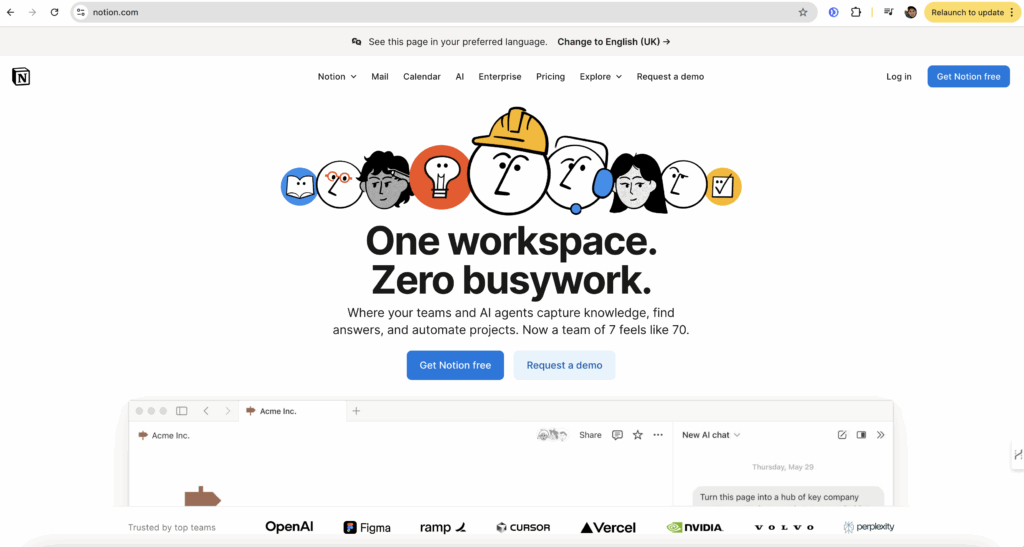Click back chevron in Acme preview
Viewport: 1024px width, 547px height.
(x=206, y=411)
